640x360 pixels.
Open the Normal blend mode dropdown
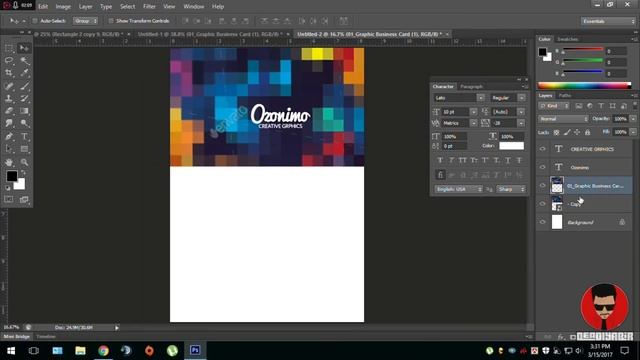click(x=563, y=119)
